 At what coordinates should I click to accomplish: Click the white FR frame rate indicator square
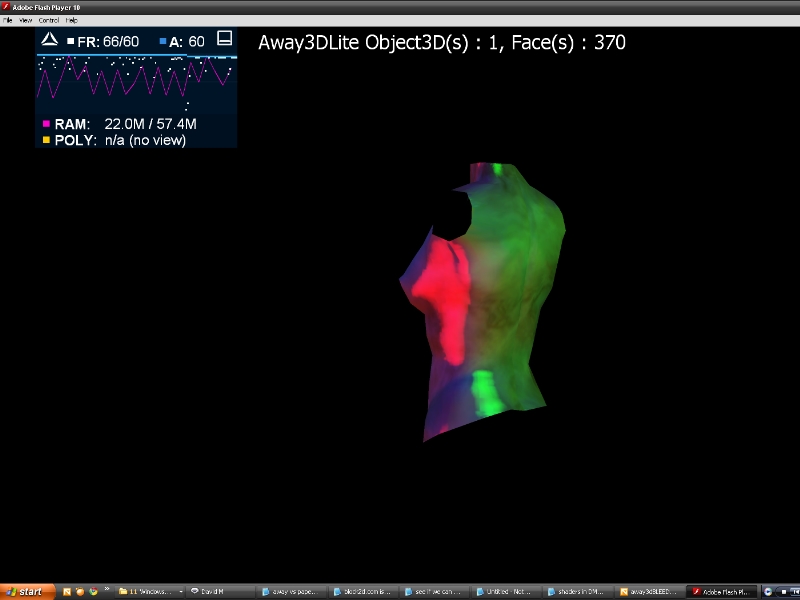coord(70,42)
